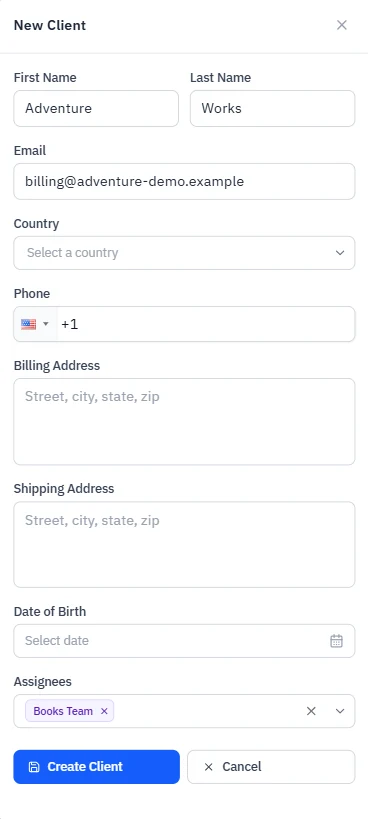Focus the First Name field containing Adventure
Screen dimensions: 368x819
(x=96, y=108)
